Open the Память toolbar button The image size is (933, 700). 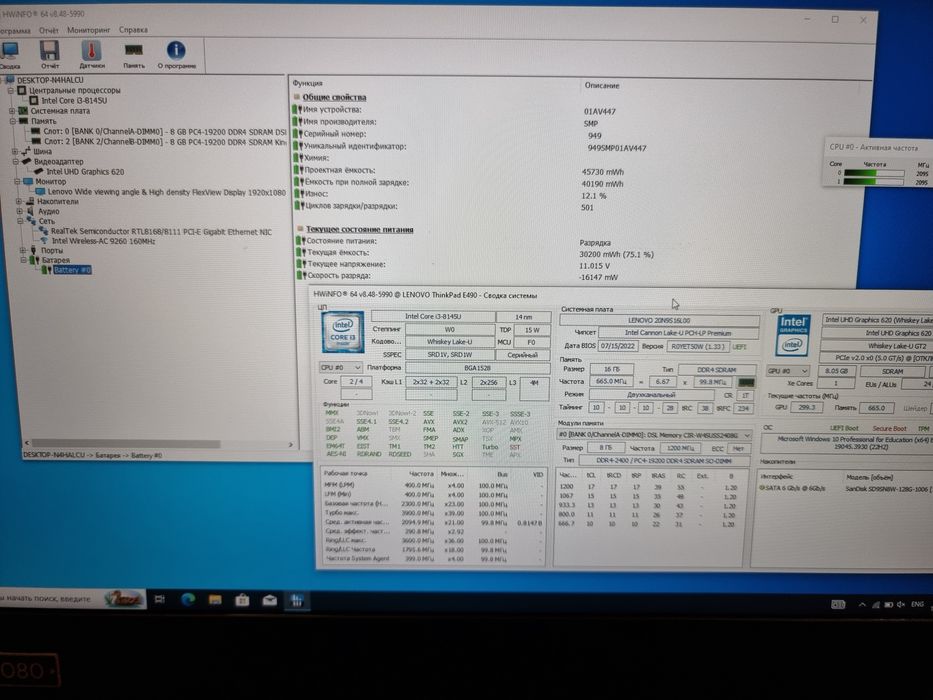click(x=134, y=55)
